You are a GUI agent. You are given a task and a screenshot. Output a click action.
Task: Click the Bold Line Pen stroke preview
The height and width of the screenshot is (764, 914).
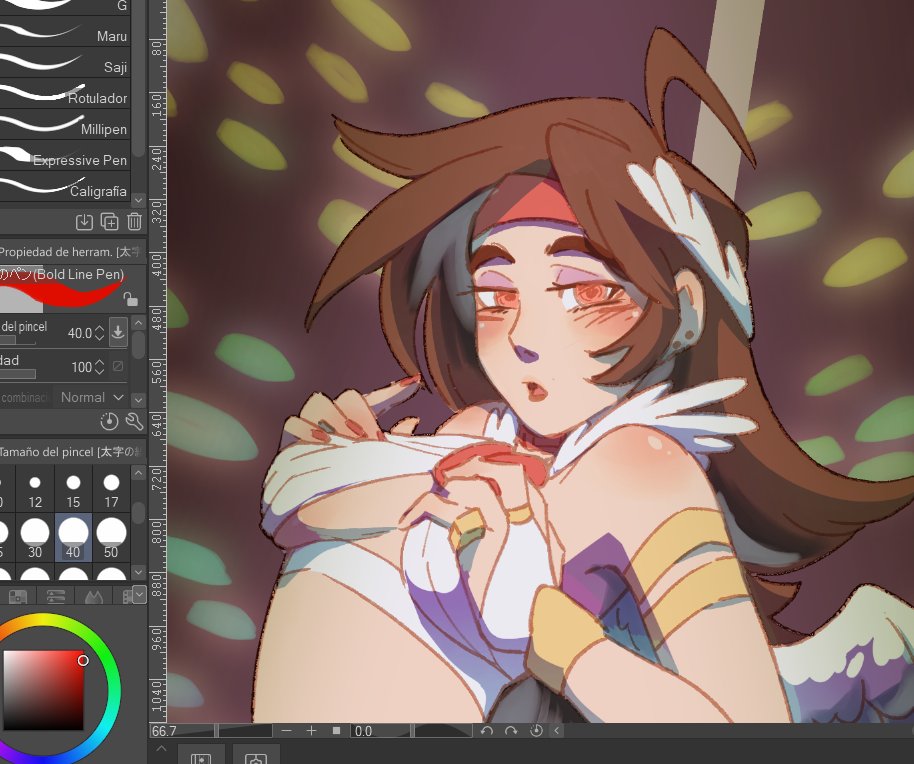coord(62,288)
